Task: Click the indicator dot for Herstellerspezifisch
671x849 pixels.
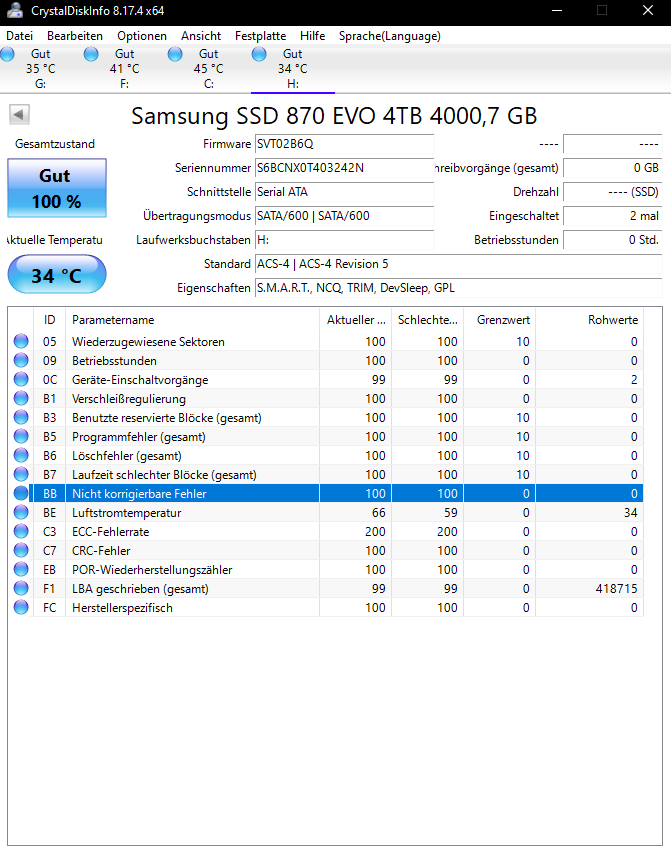Action: 21,607
